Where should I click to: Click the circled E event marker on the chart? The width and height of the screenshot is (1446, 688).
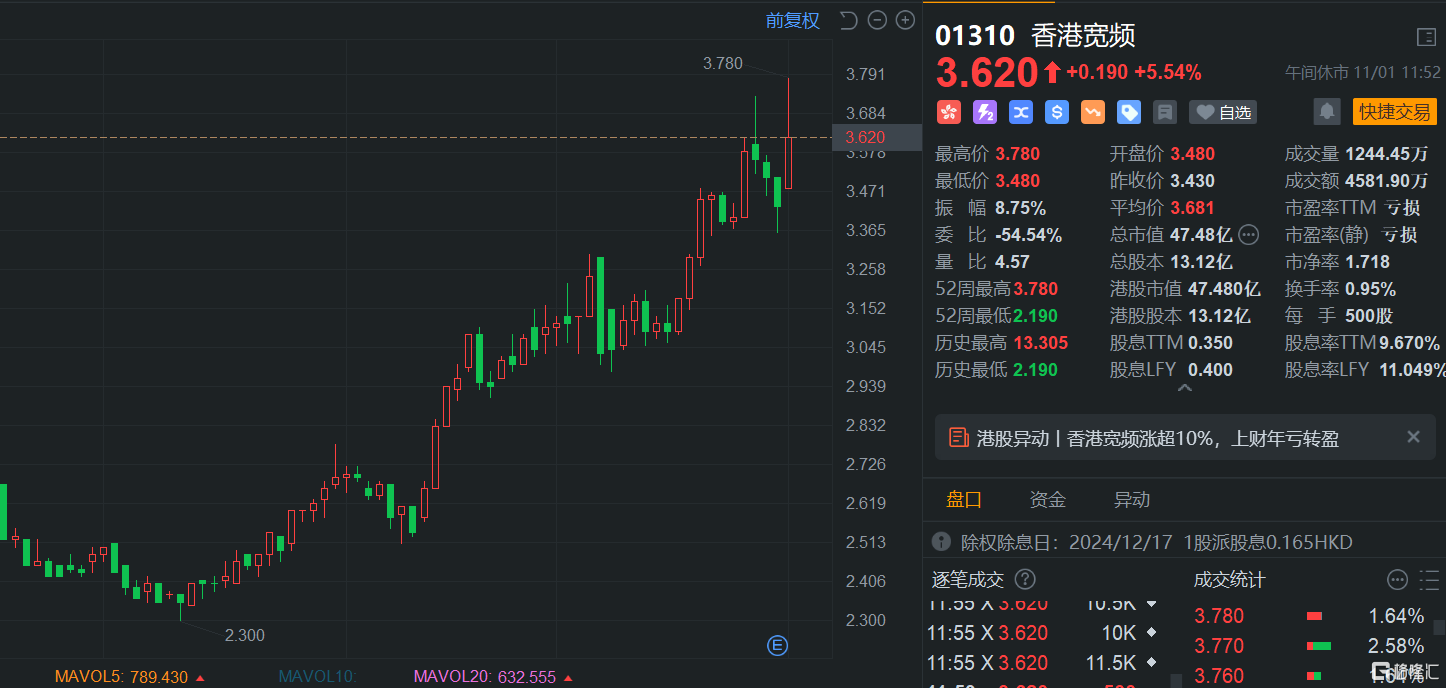(778, 645)
